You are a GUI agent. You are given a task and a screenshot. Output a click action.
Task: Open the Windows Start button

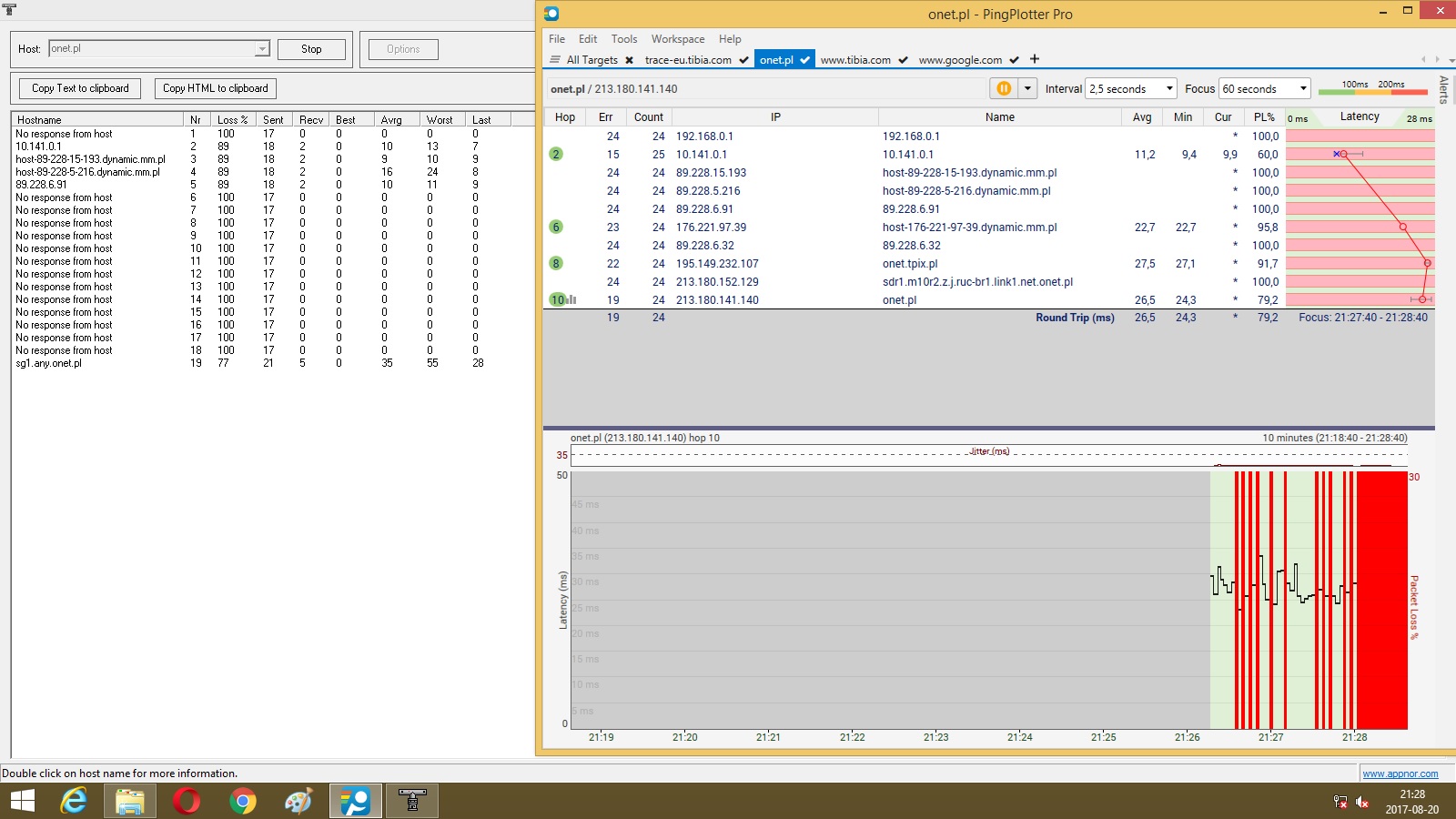pos(22,801)
